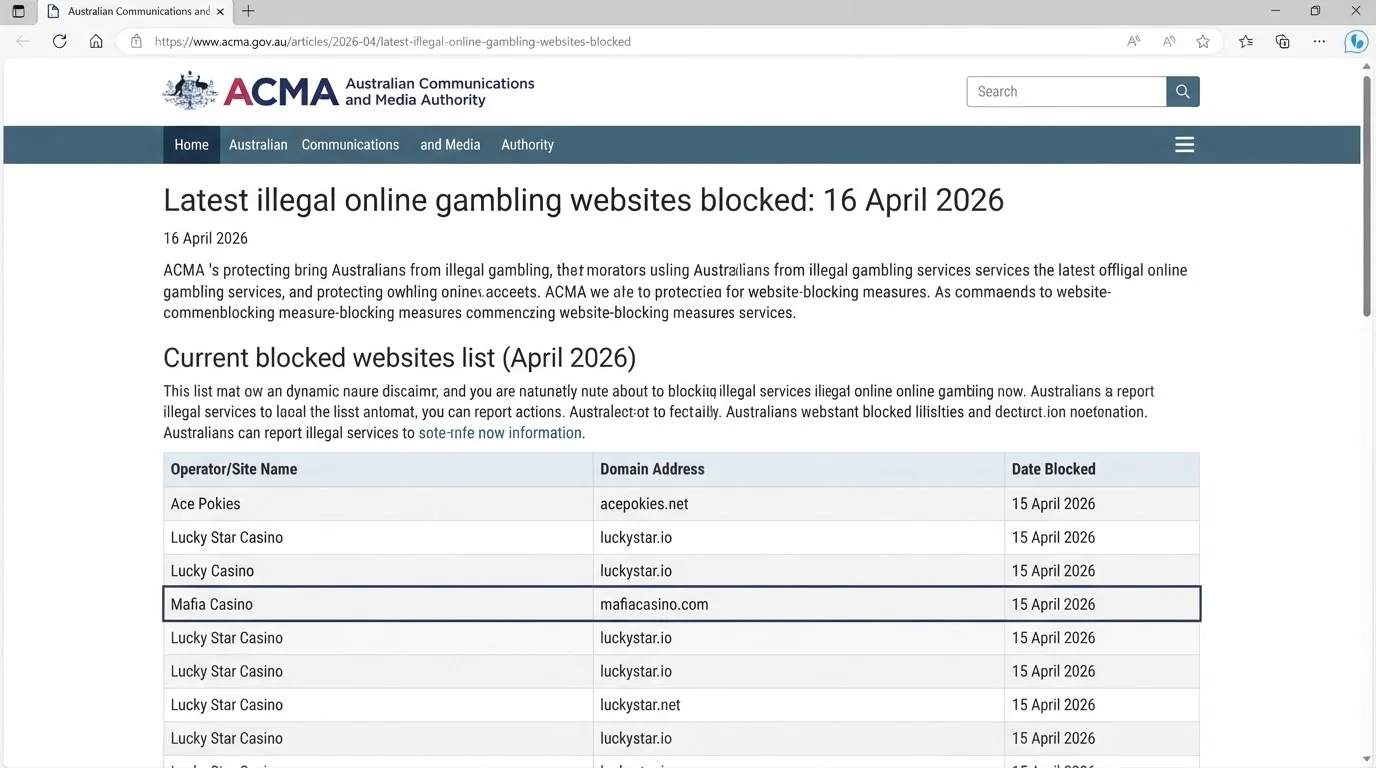The width and height of the screenshot is (1376, 768).
Task: Click the Operator/Site Name column header
Action: (378, 469)
